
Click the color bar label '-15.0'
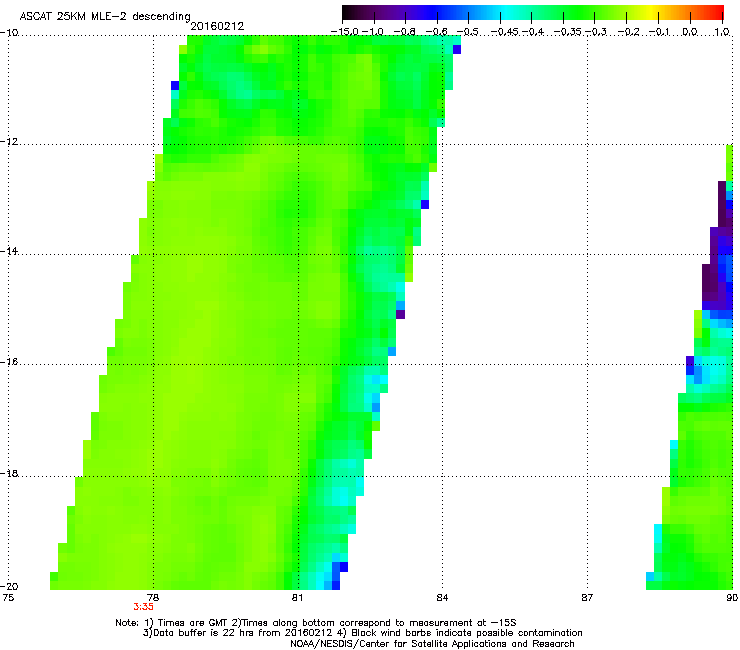click(345, 32)
